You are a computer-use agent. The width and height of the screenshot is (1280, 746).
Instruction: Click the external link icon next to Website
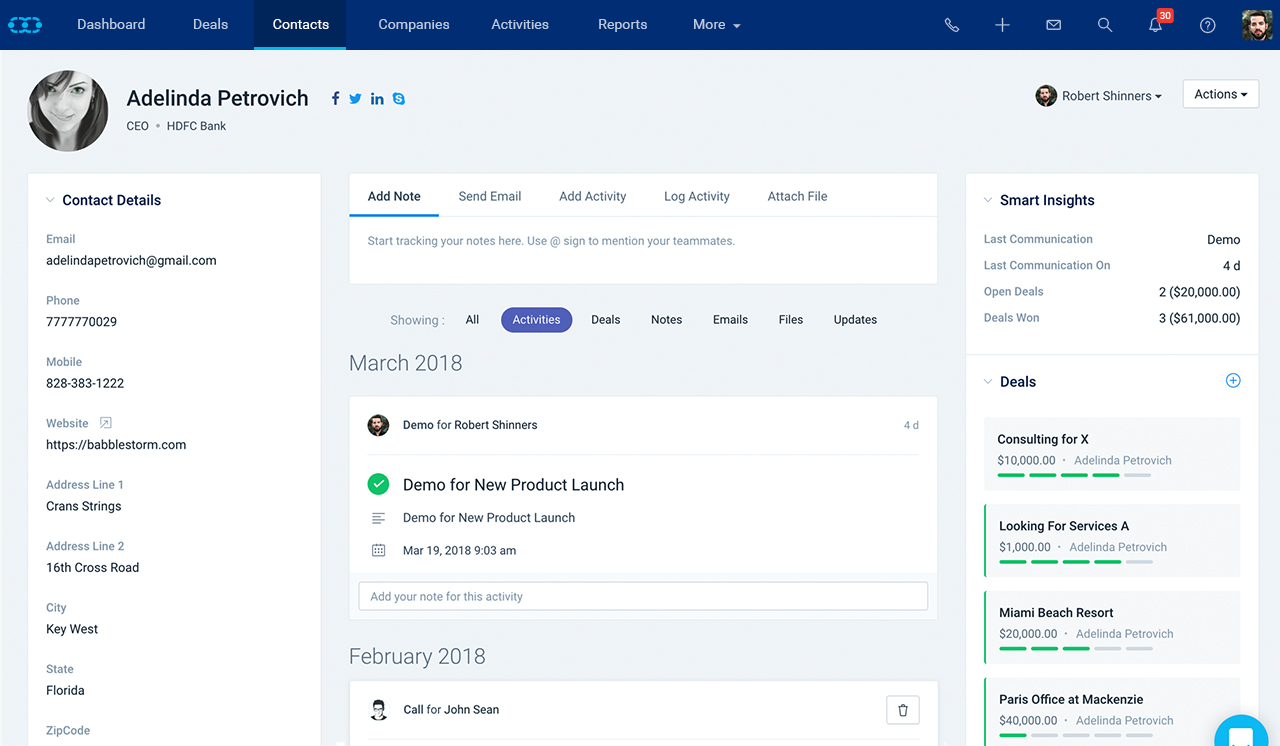coord(106,423)
